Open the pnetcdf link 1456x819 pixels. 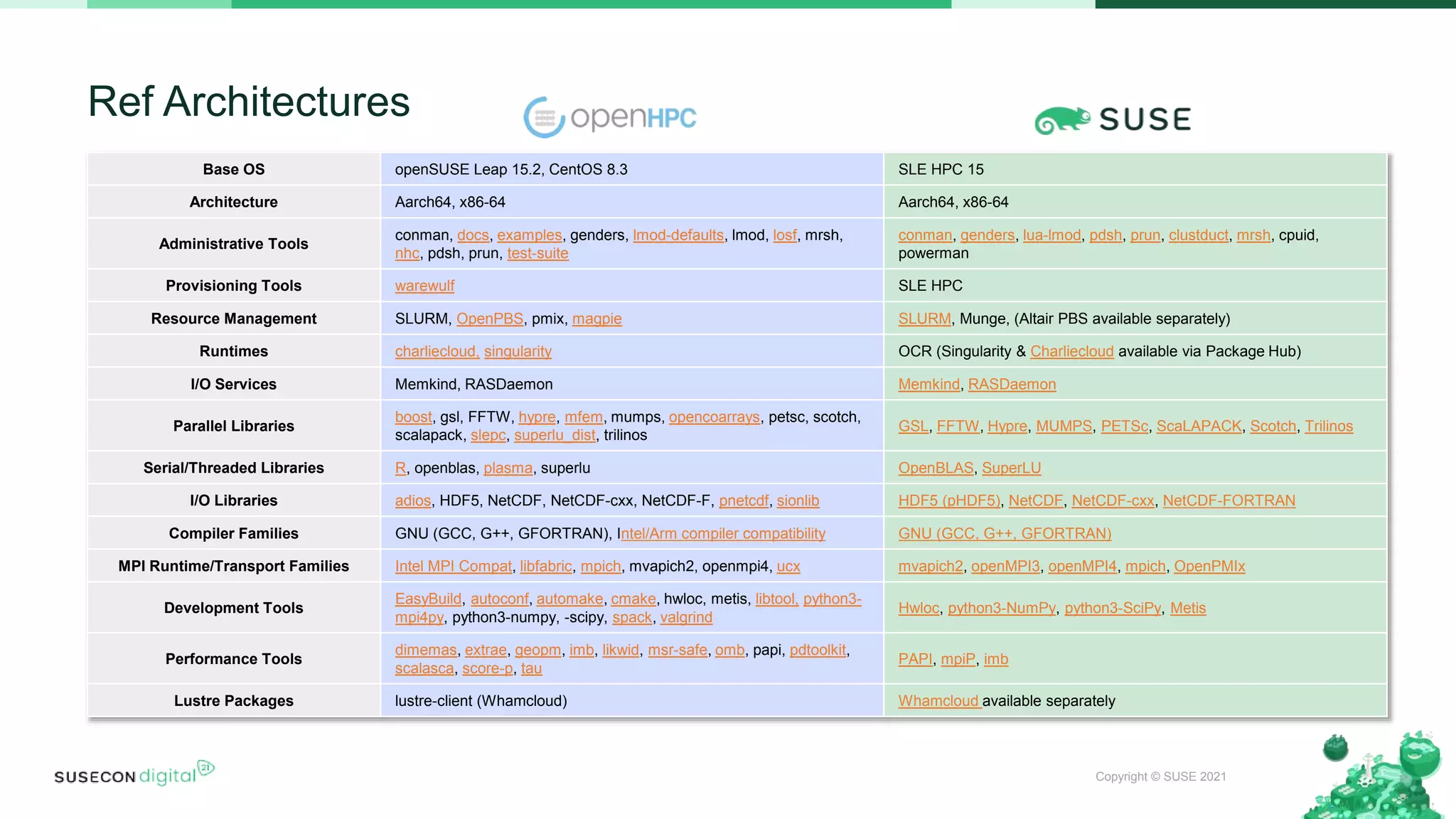[744, 500]
